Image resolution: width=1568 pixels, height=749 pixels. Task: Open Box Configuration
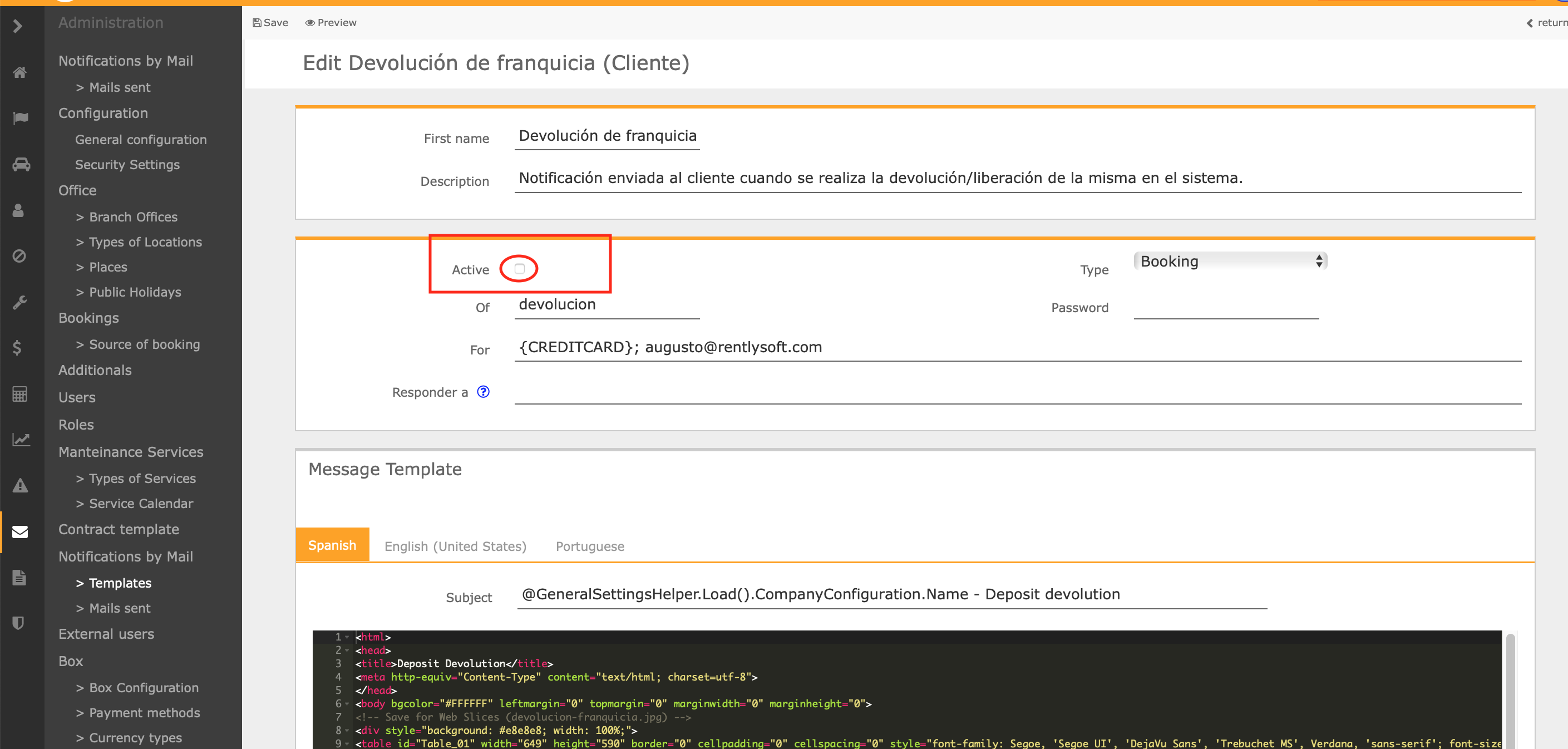tap(144, 687)
